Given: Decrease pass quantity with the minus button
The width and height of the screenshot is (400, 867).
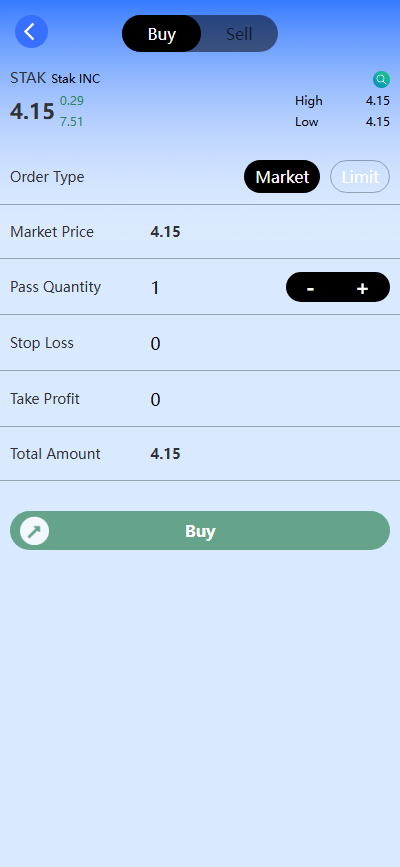Looking at the screenshot, I should (310, 288).
